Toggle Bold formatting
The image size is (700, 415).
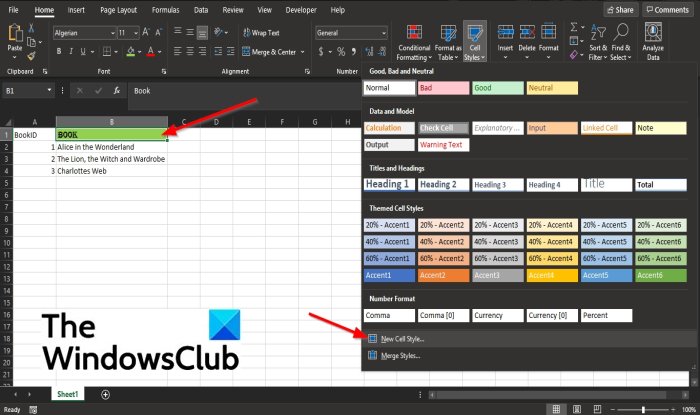59,52
